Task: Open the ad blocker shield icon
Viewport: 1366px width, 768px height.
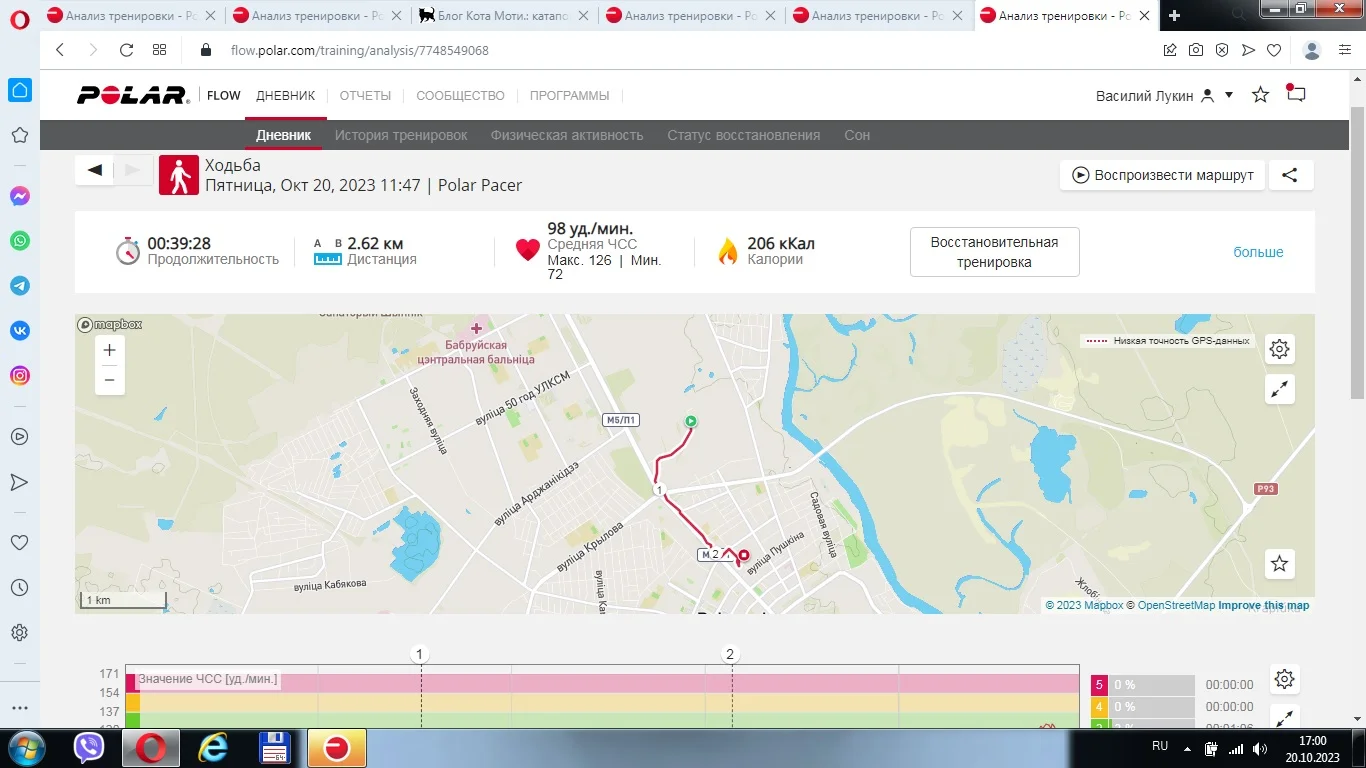Action: click(x=1222, y=50)
